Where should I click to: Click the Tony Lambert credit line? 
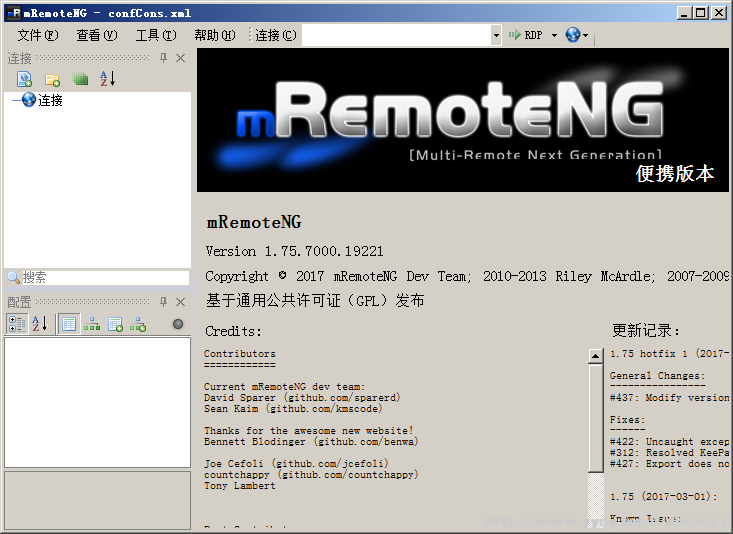pos(239,486)
